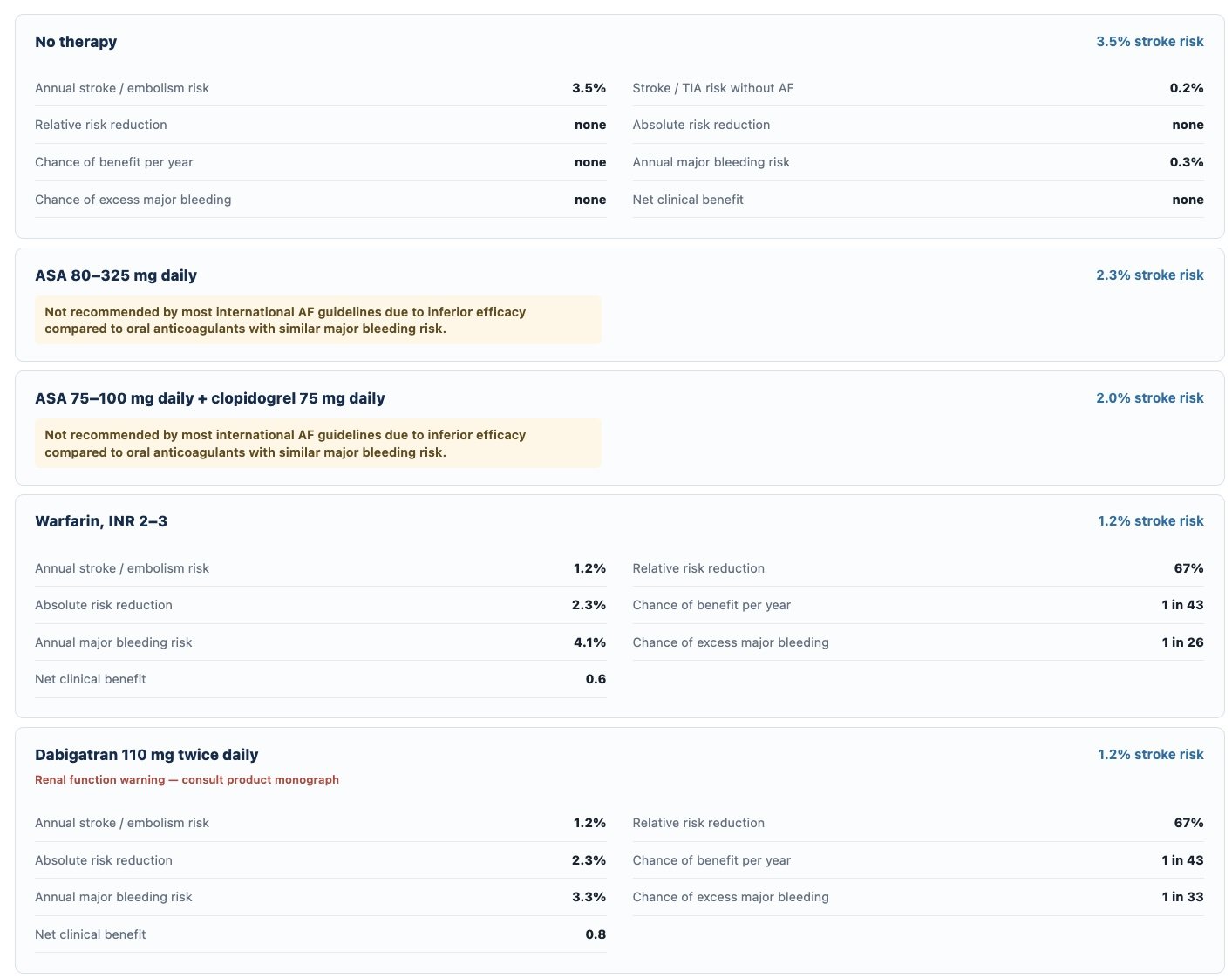The height and width of the screenshot is (978, 1232).
Task: Select Dabigatran excess major bleeding 1 in 33
Action: tap(1182, 897)
